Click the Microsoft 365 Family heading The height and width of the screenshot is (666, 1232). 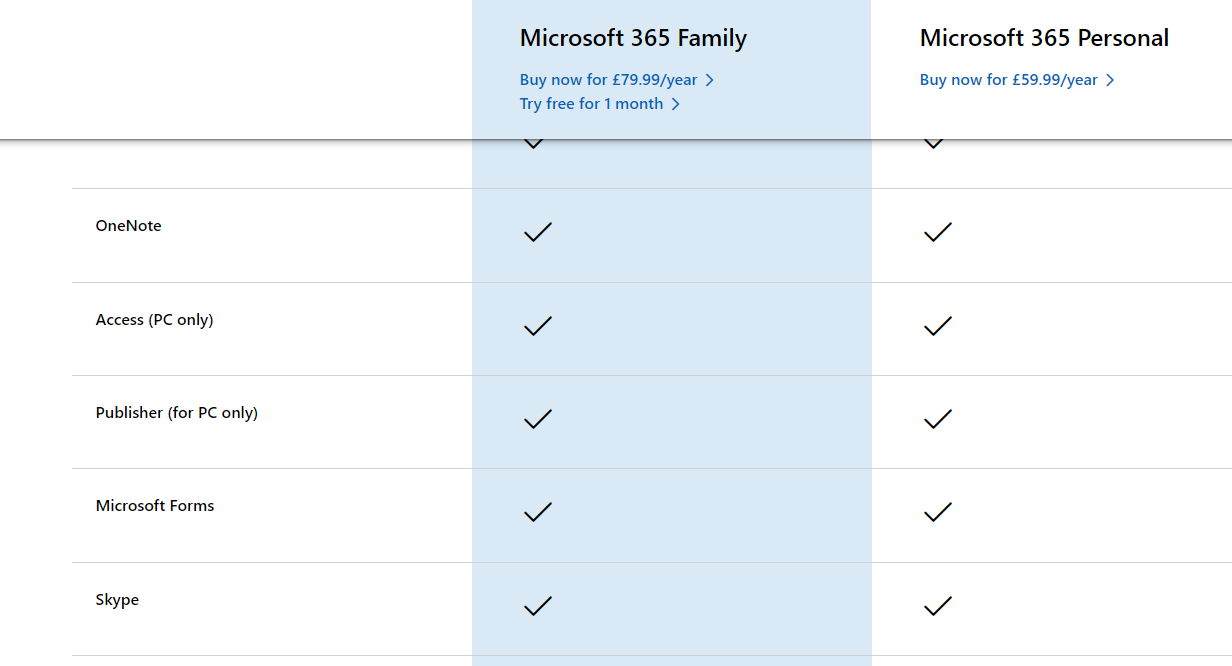633,38
